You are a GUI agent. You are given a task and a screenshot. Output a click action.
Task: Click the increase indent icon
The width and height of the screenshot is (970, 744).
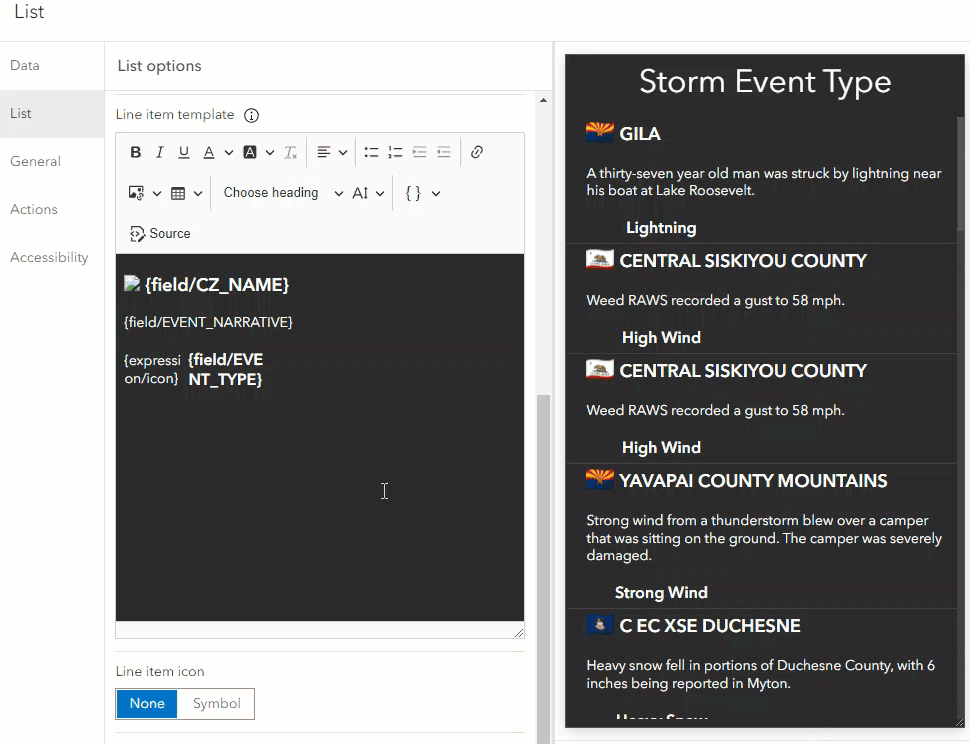tap(419, 152)
